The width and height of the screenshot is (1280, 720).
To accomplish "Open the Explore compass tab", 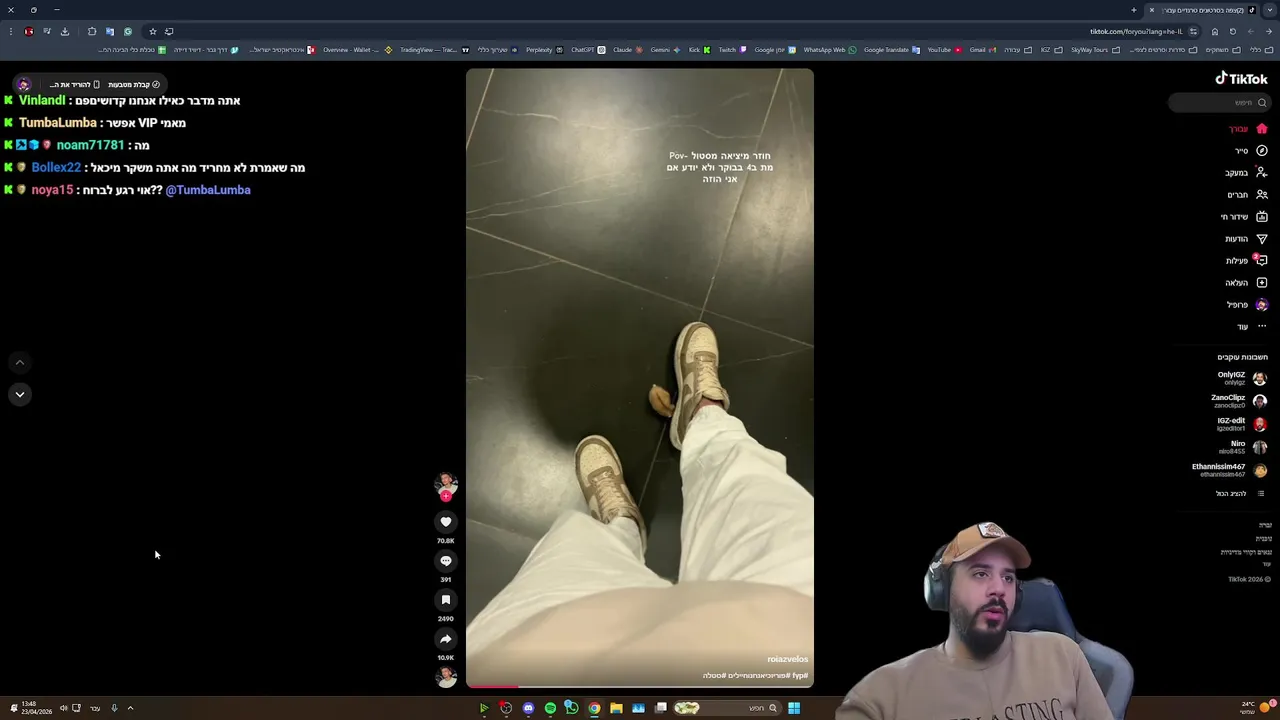I will 1251,151.
